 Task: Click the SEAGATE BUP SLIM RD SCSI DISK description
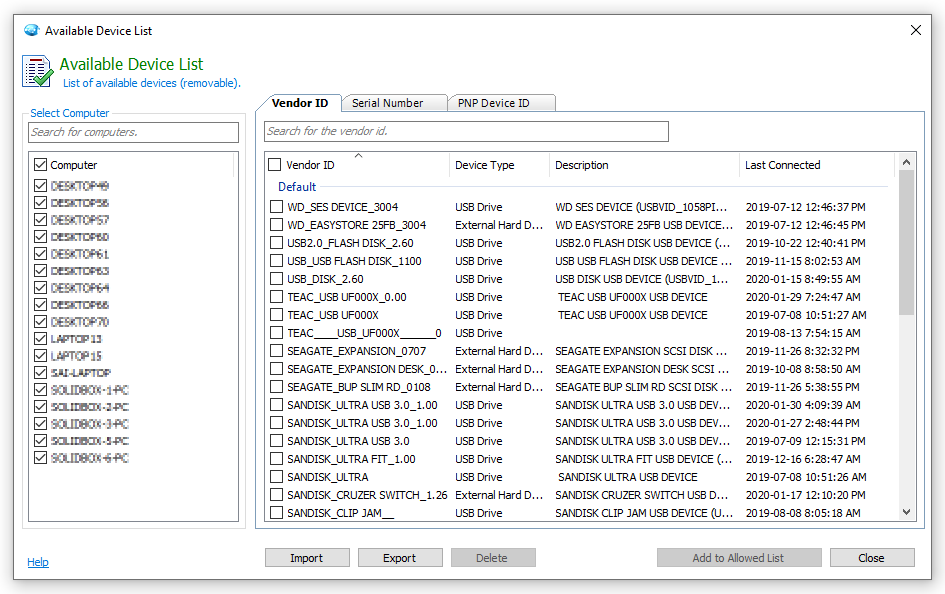click(643, 387)
